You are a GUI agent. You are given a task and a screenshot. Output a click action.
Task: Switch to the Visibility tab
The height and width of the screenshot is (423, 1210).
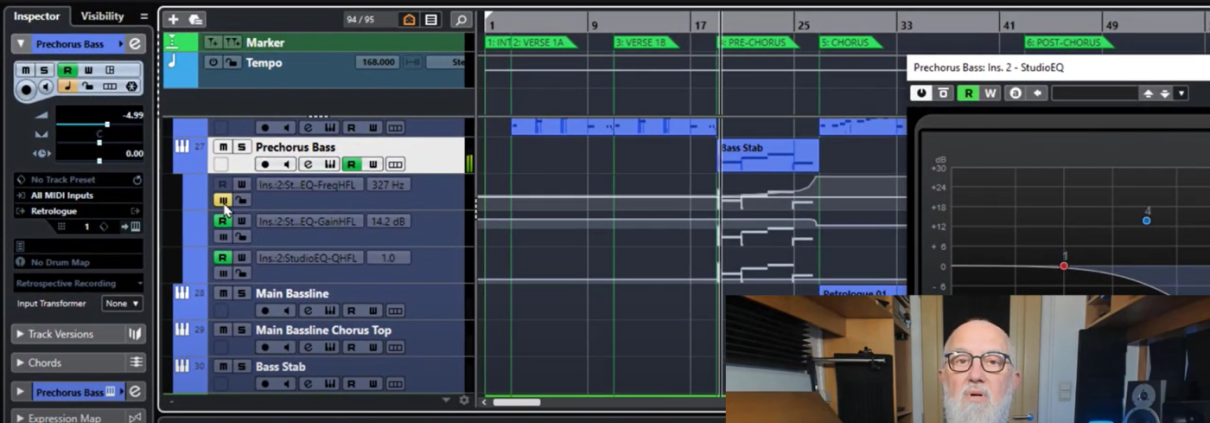(x=102, y=16)
